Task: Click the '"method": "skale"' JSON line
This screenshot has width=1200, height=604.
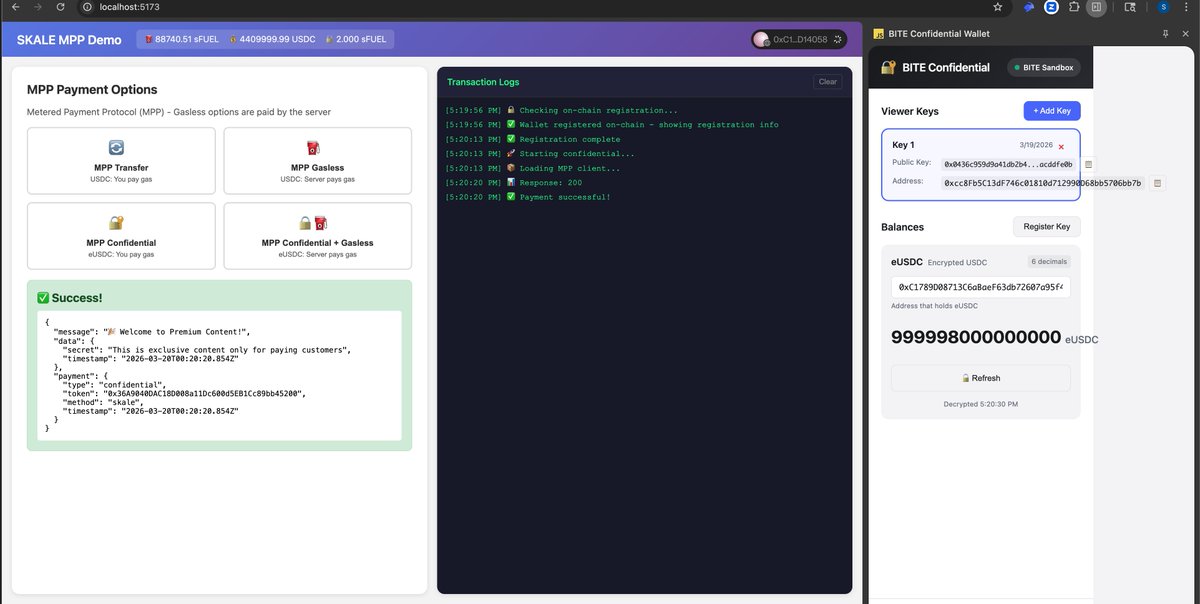Action: tap(103, 402)
